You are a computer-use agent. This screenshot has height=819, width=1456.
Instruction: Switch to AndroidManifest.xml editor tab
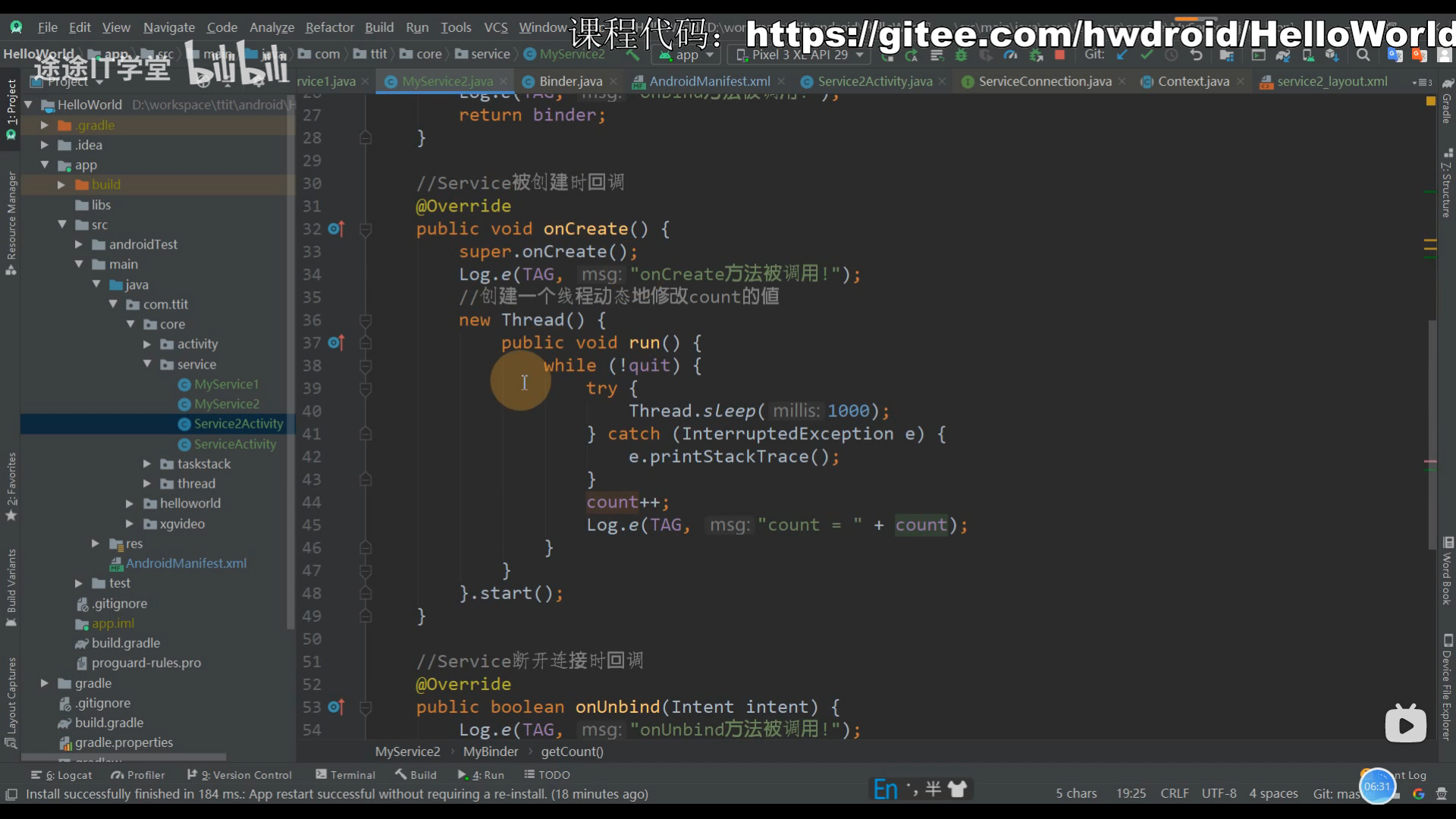709,81
